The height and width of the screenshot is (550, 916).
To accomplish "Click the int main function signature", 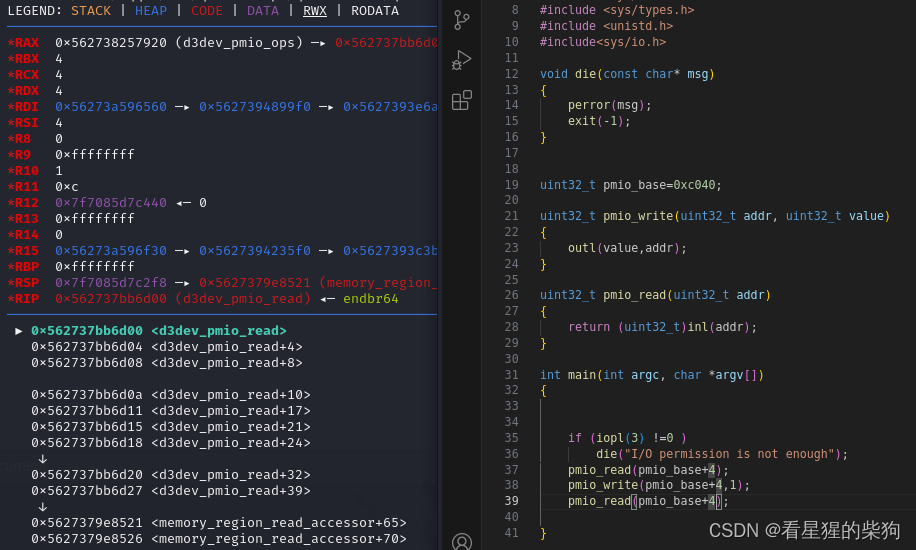I will [x=651, y=375].
